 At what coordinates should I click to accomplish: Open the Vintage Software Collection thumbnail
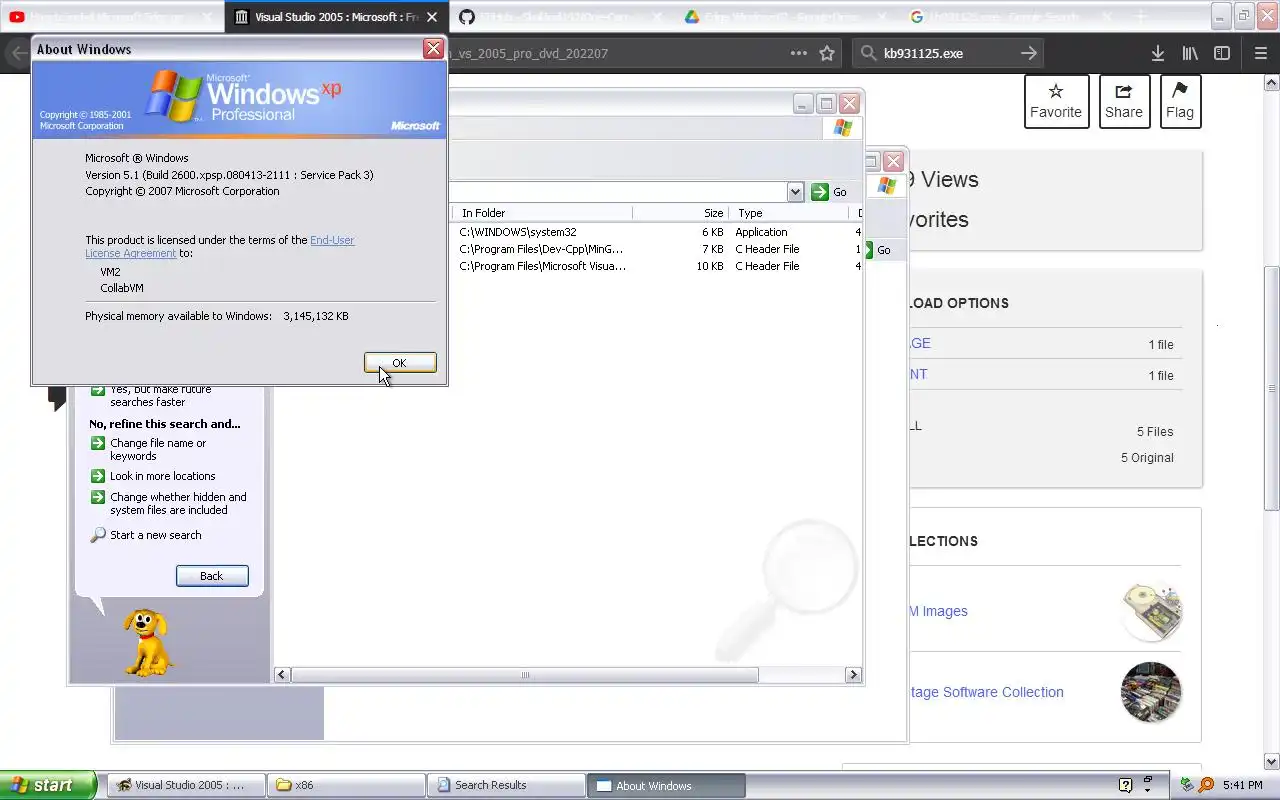[x=1151, y=692]
